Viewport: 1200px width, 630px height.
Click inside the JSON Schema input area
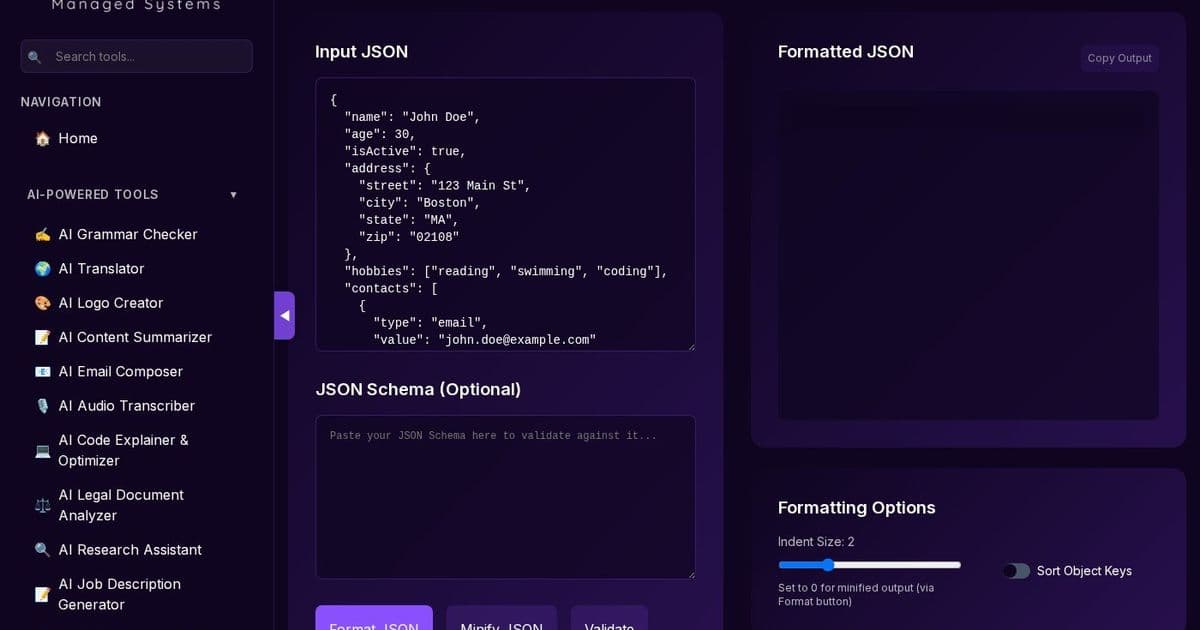click(x=505, y=495)
